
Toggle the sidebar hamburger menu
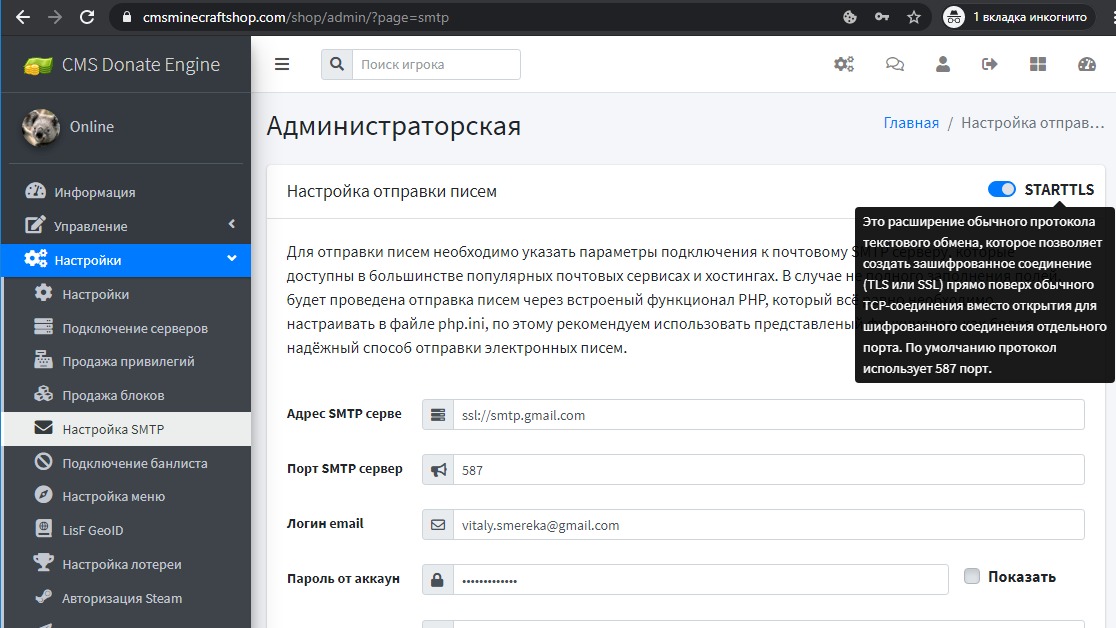tap(282, 64)
